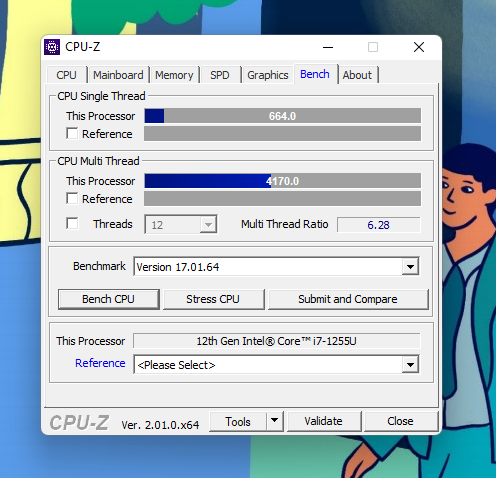Click the CPU Single Thread group label
Screen dimensions: 496x478
101,96
